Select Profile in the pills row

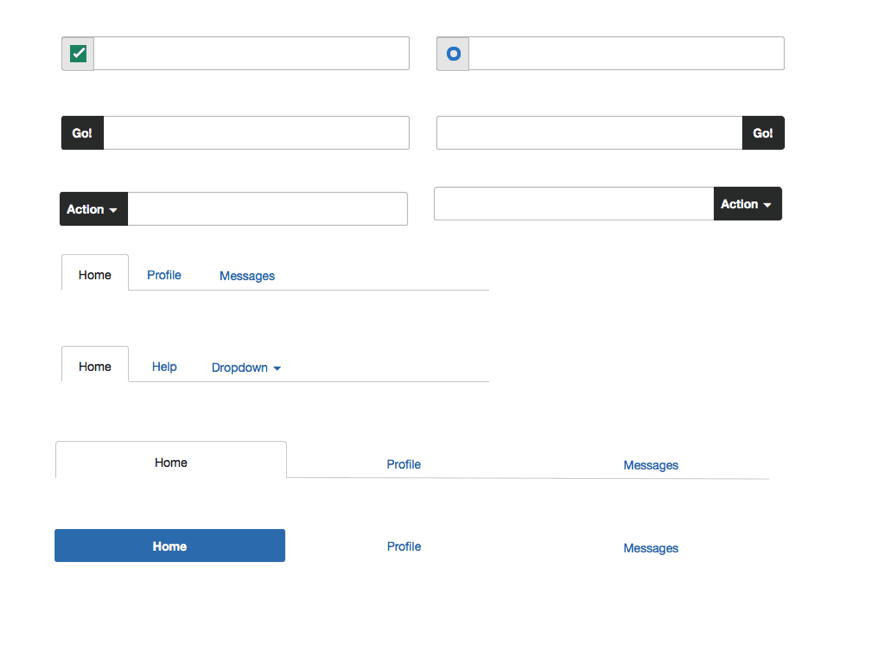click(404, 547)
